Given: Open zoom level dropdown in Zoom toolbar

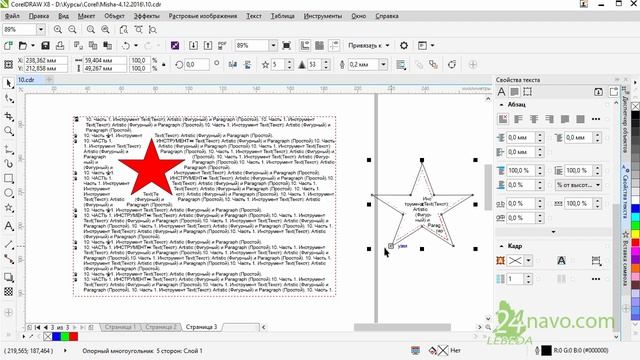Looking at the screenshot, I should pyautogui.click(x=40, y=30).
